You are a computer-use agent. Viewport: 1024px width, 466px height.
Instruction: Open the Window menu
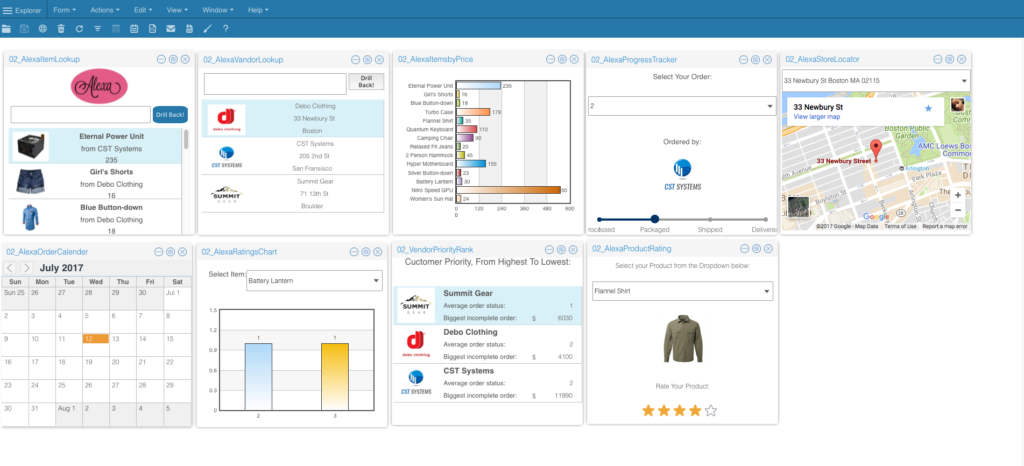(x=218, y=10)
